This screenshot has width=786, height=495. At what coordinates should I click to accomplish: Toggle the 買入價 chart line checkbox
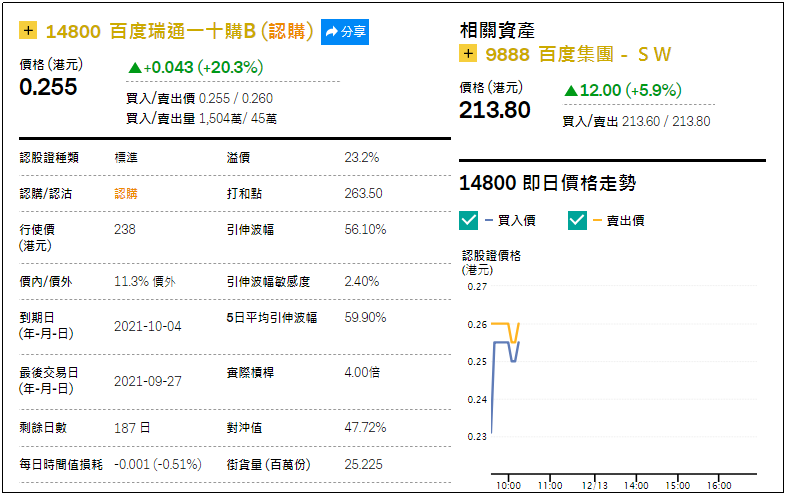469,220
